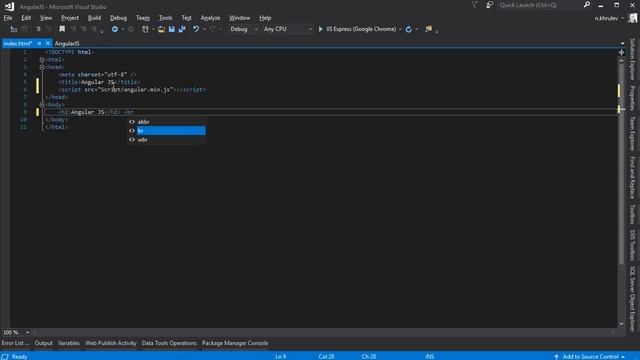
Task: Open the Navigate Backward history dropdown arrow
Action: click(x=122, y=29)
